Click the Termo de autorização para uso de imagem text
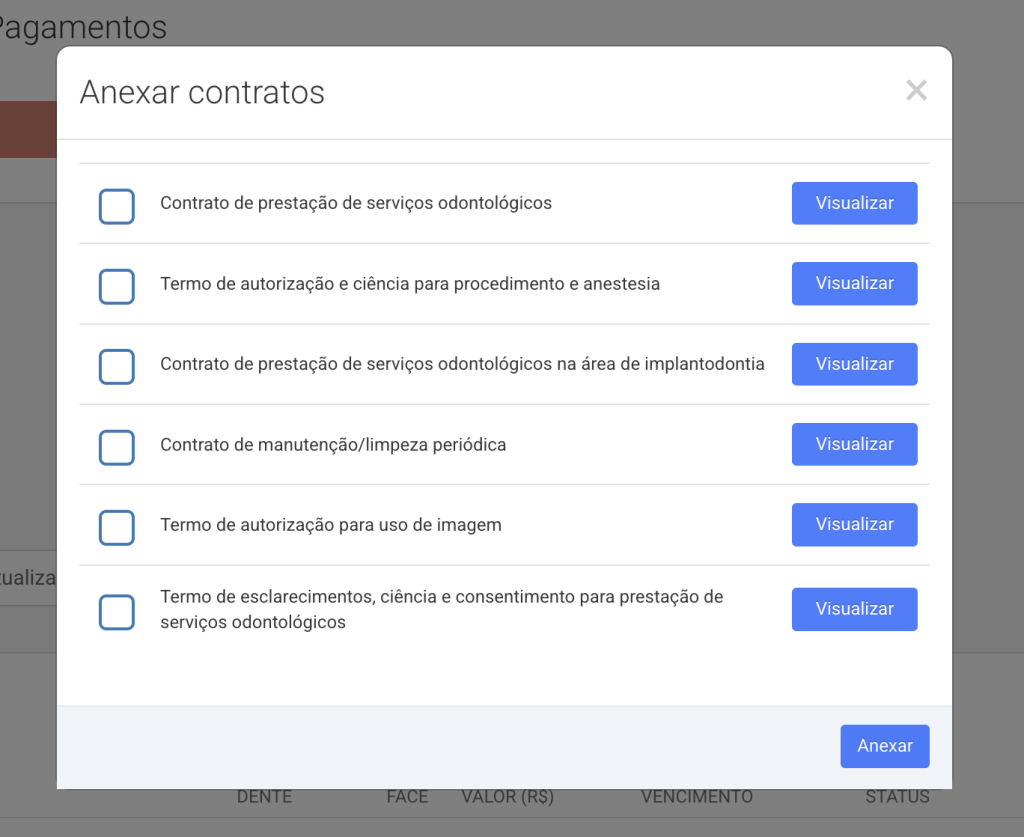Screen dimensions: 1024x837 331,526
